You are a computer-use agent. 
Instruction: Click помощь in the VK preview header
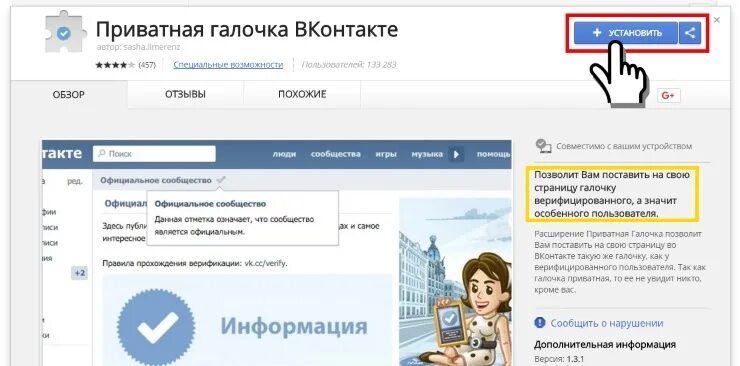[494, 154]
